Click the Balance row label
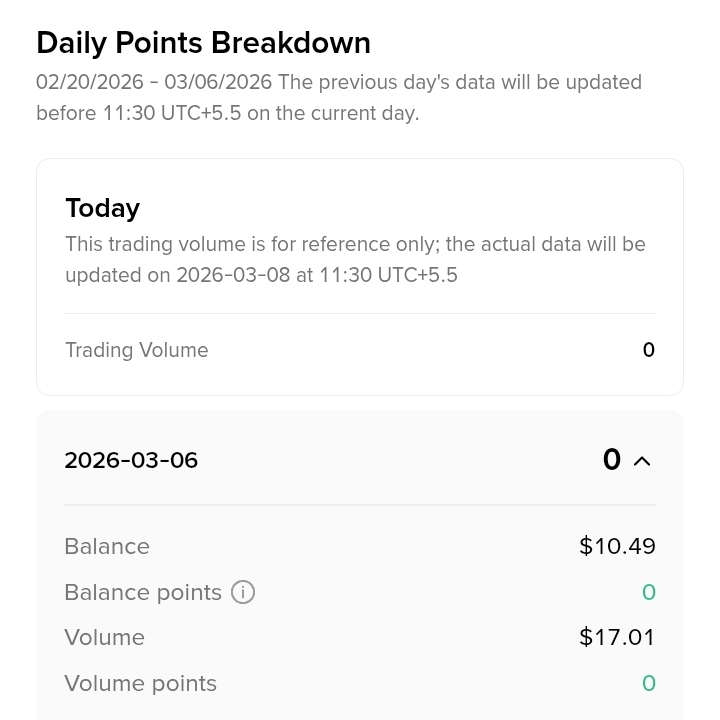The height and width of the screenshot is (720, 720). click(x=107, y=546)
